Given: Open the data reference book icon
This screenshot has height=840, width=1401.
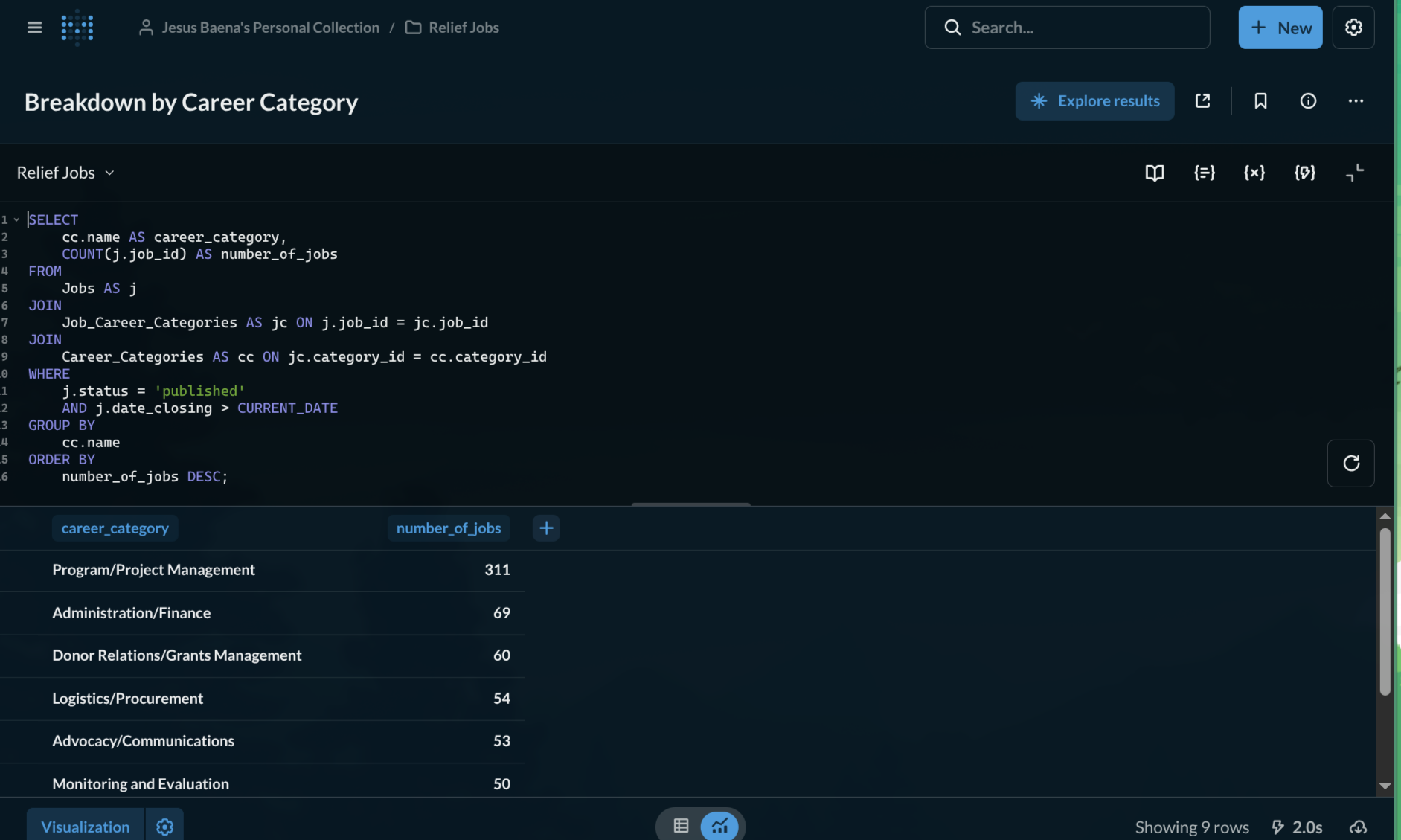Looking at the screenshot, I should (1154, 173).
